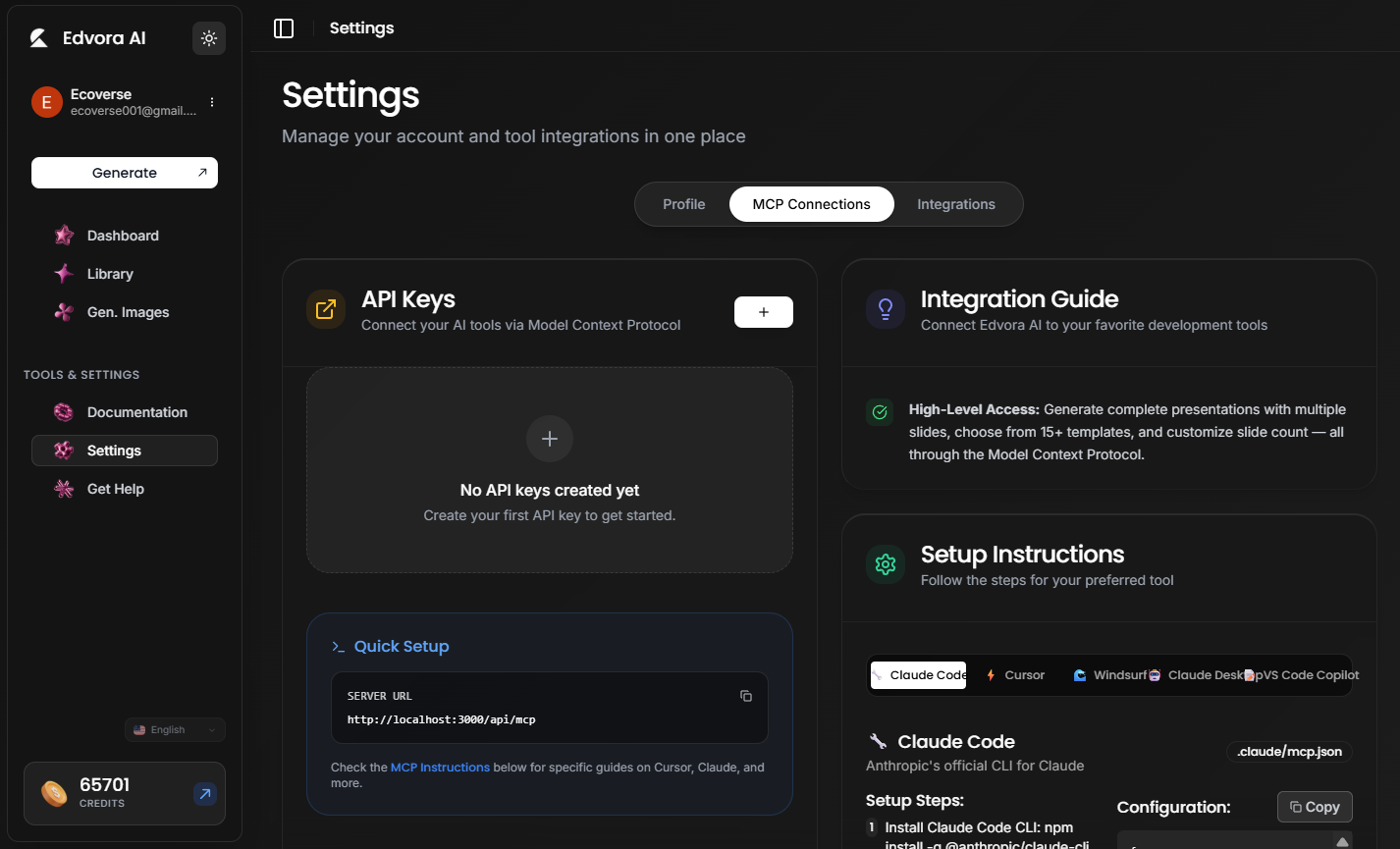Click the API Keys plus button
This screenshot has width=1400, height=849.
pyautogui.click(x=764, y=312)
